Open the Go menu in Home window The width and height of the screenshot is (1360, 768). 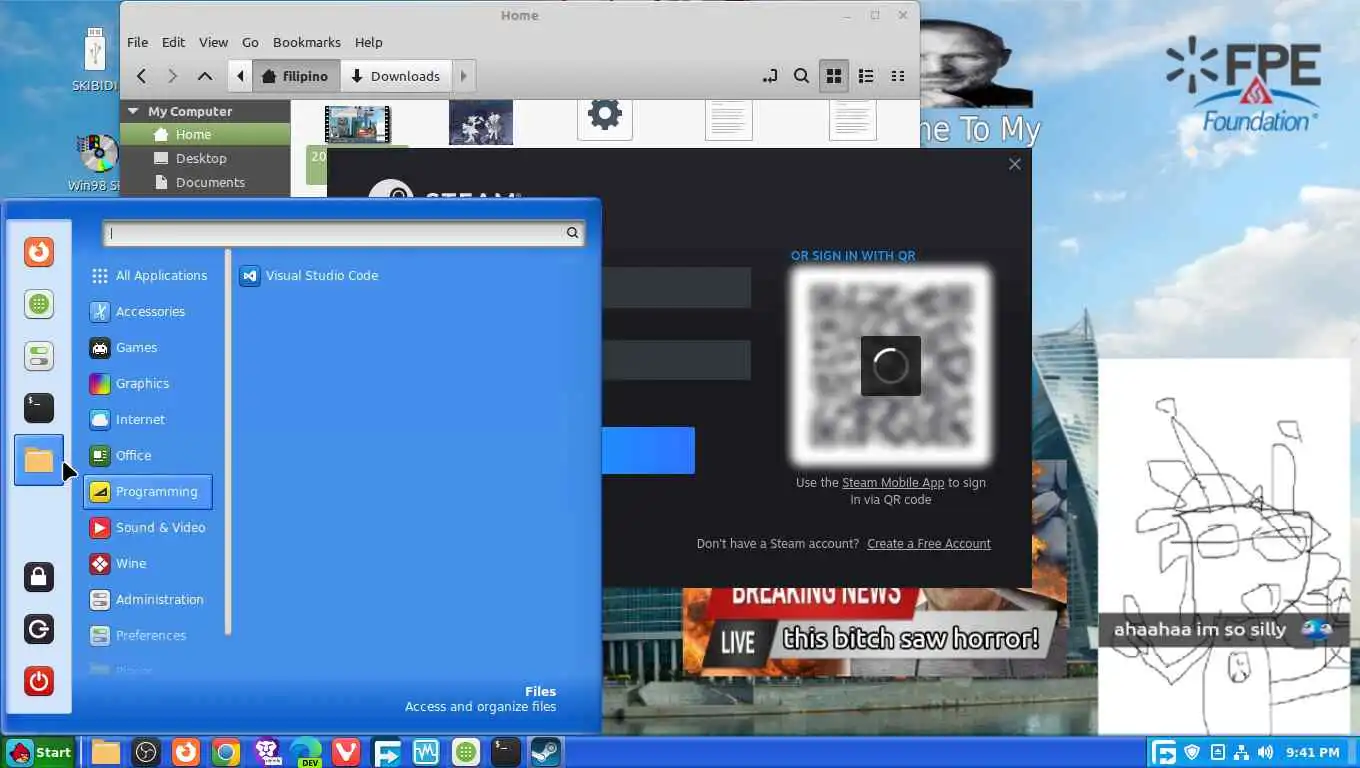(250, 42)
